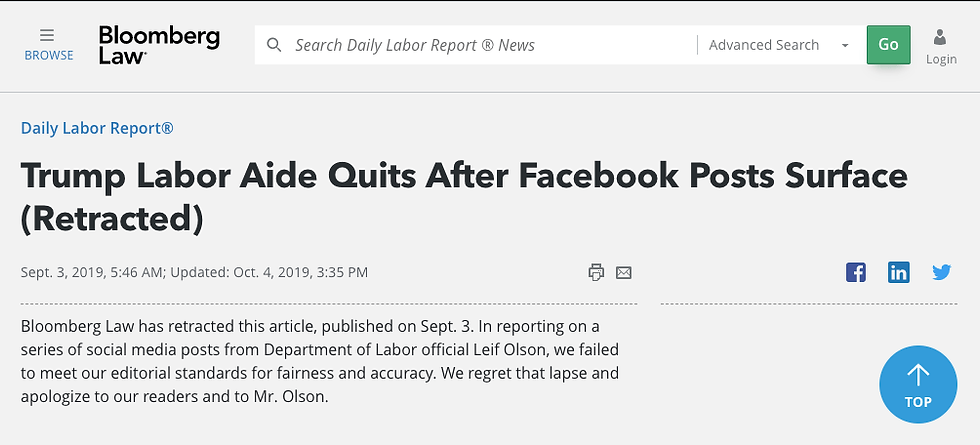Click the Sept. 3, 2019 timestamp line
Screen dimensions: 980x445
(x=194, y=272)
